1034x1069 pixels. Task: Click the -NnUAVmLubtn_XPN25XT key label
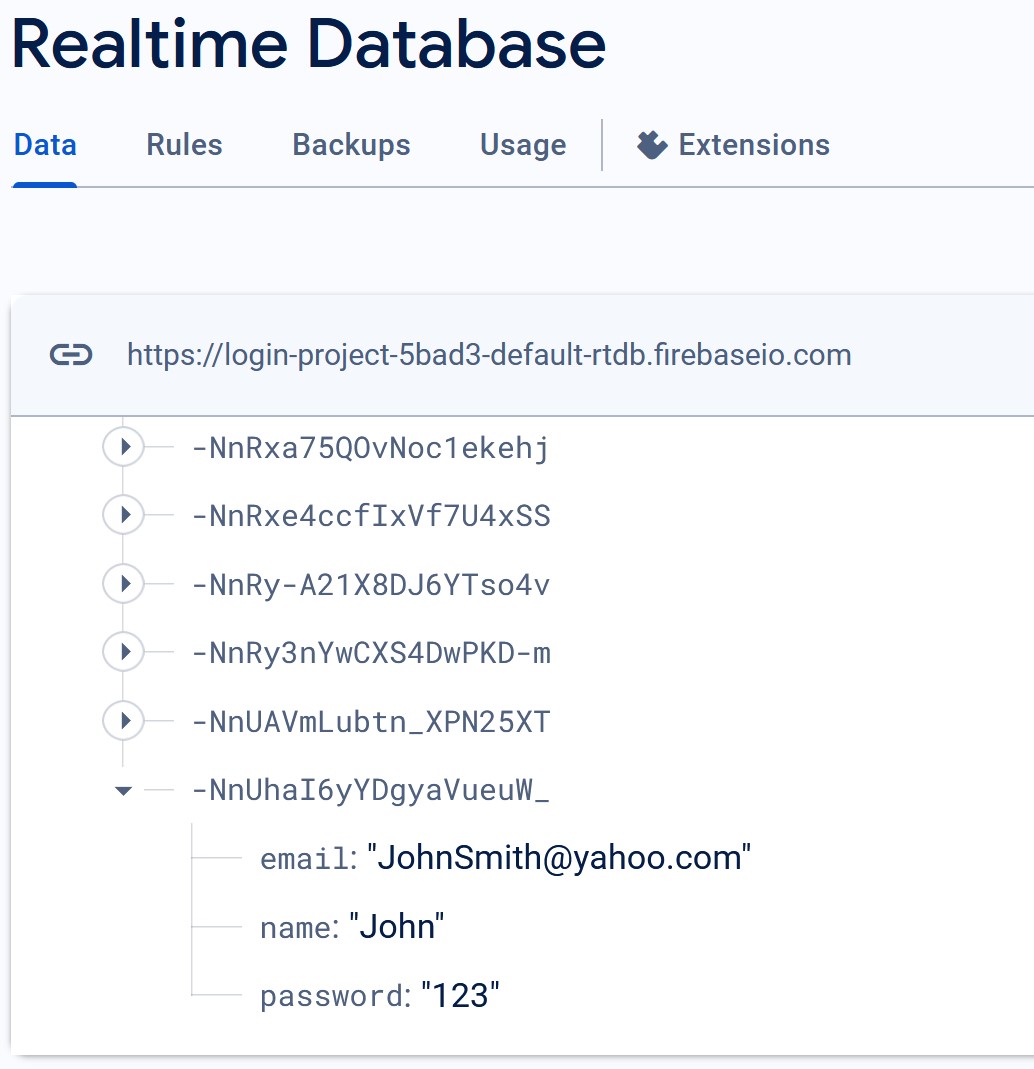tap(370, 722)
